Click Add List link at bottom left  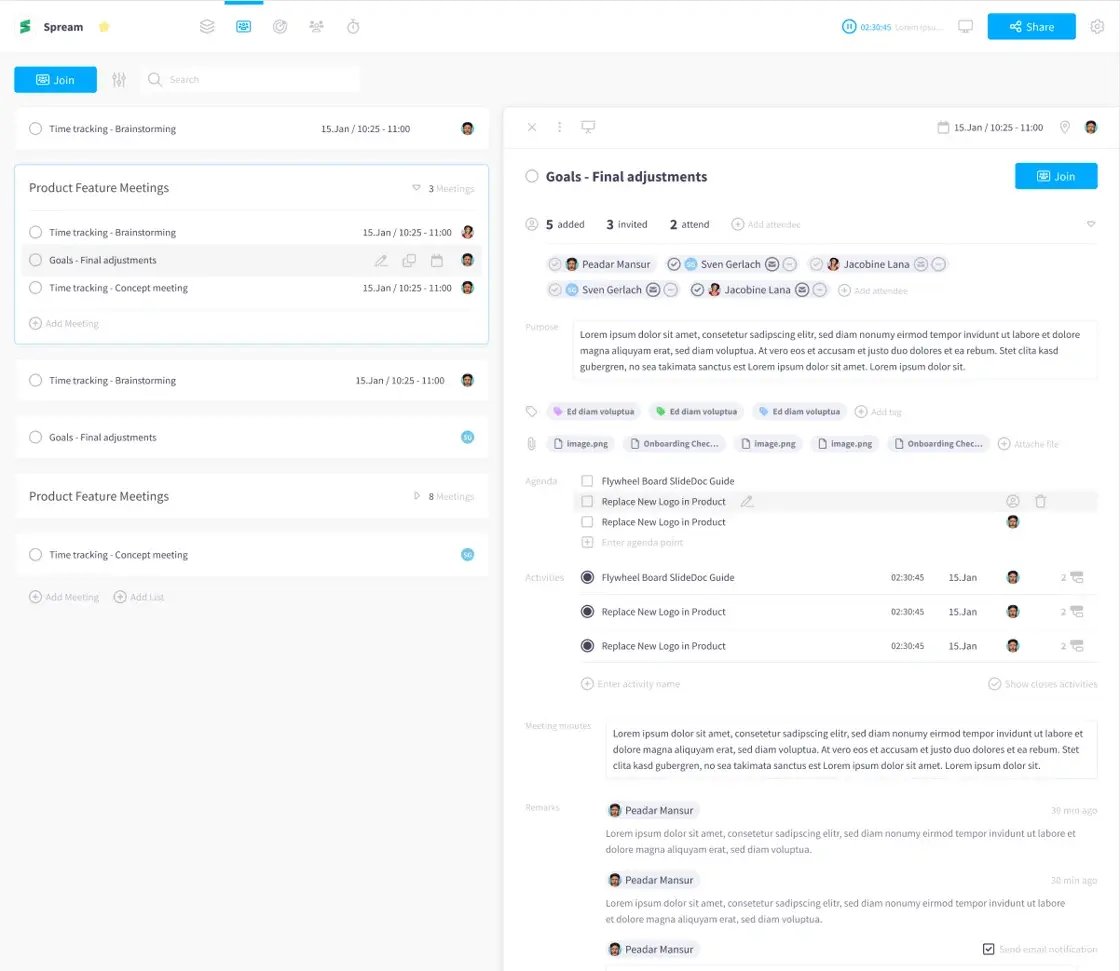139,597
